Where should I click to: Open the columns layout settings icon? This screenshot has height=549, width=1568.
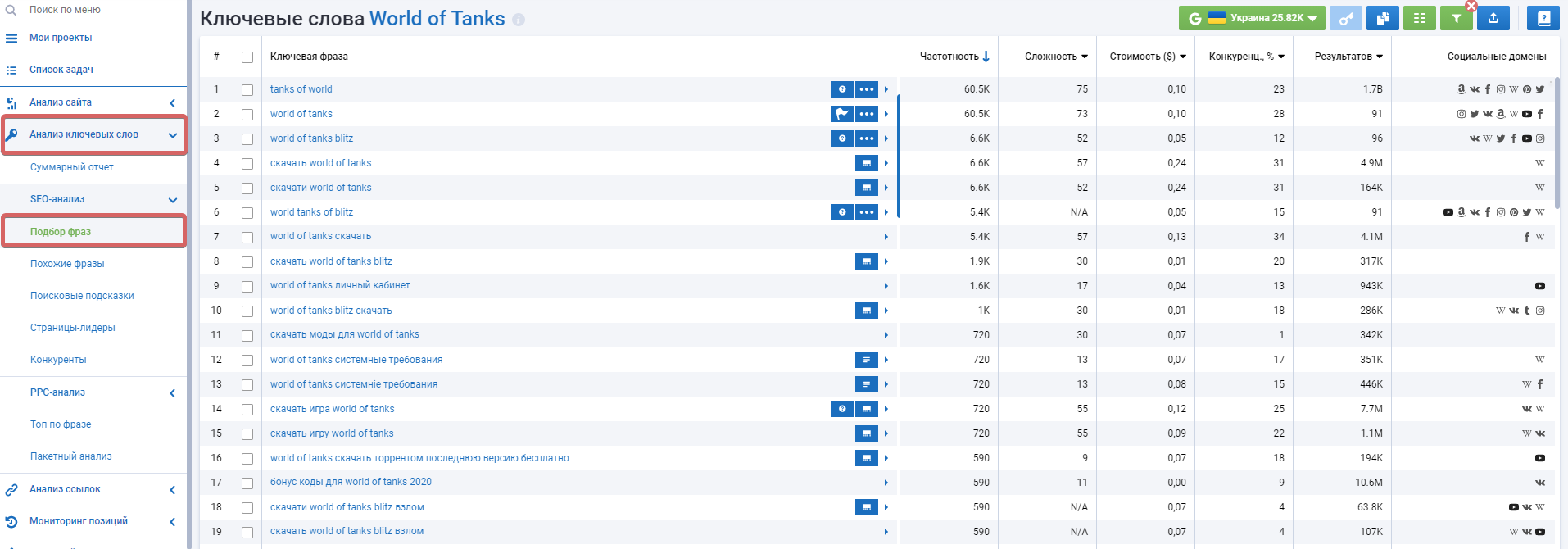1420,18
